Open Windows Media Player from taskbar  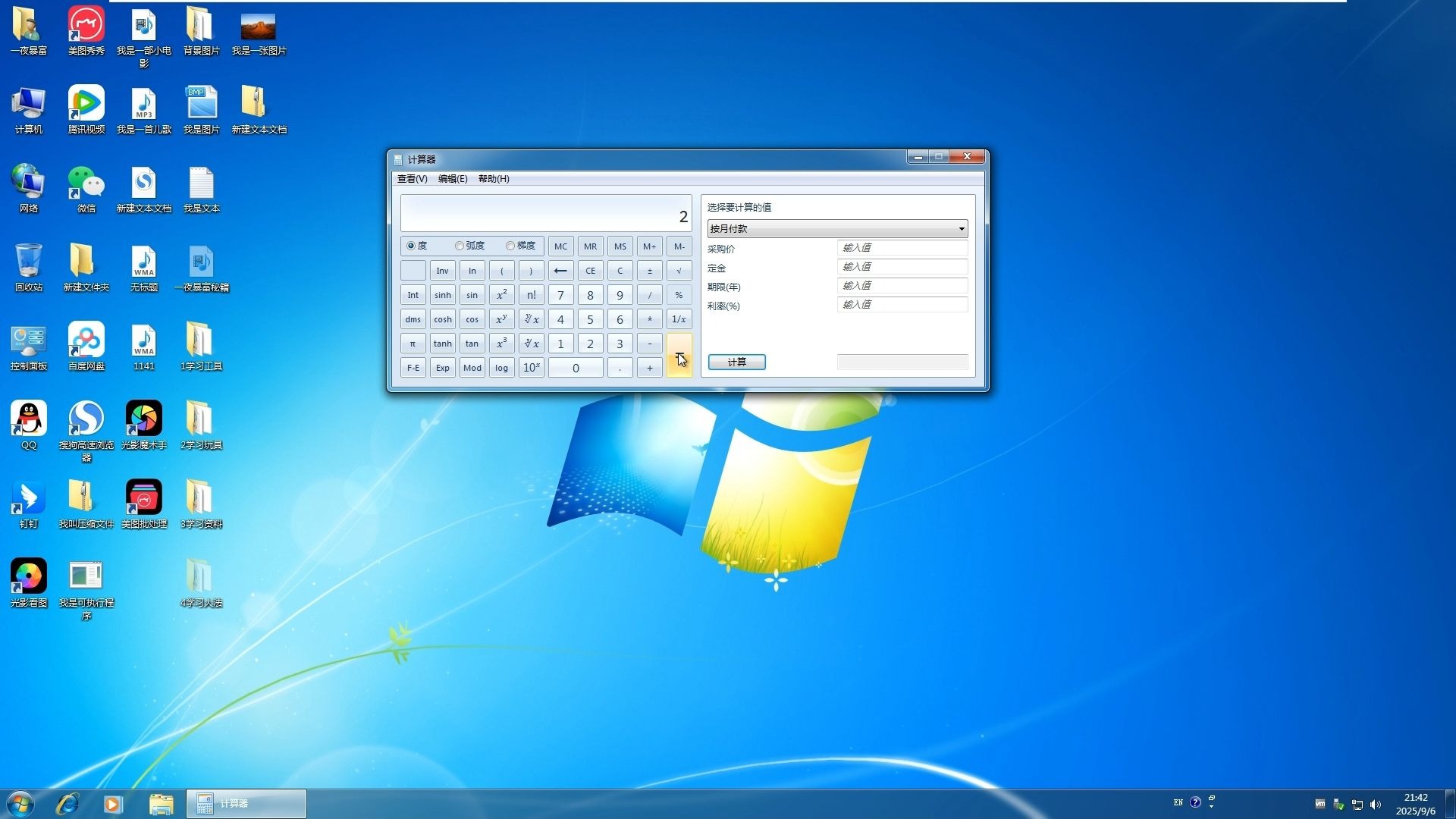113,804
